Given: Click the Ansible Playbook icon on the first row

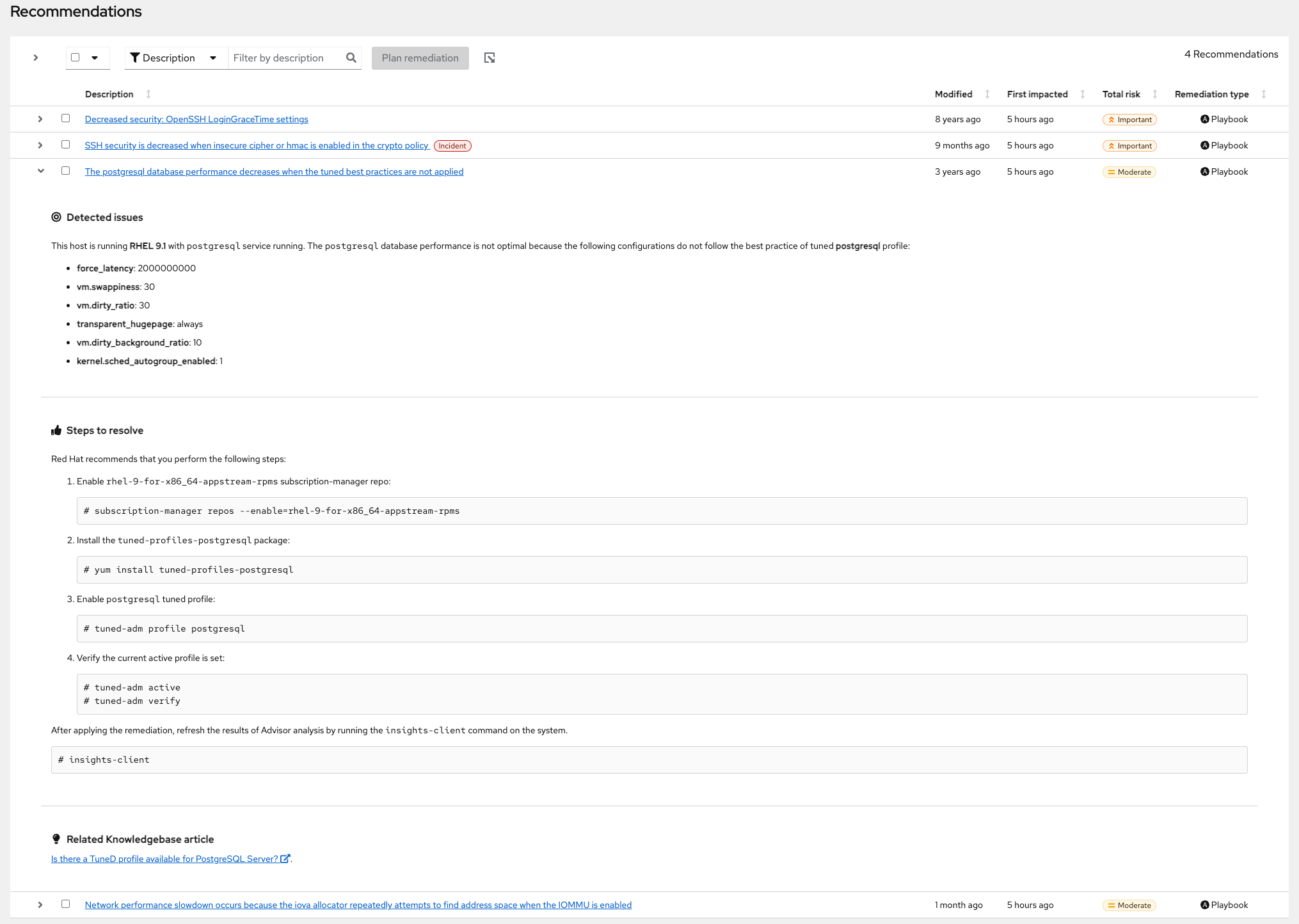Looking at the screenshot, I should pyautogui.click(x=1204, y=119).
